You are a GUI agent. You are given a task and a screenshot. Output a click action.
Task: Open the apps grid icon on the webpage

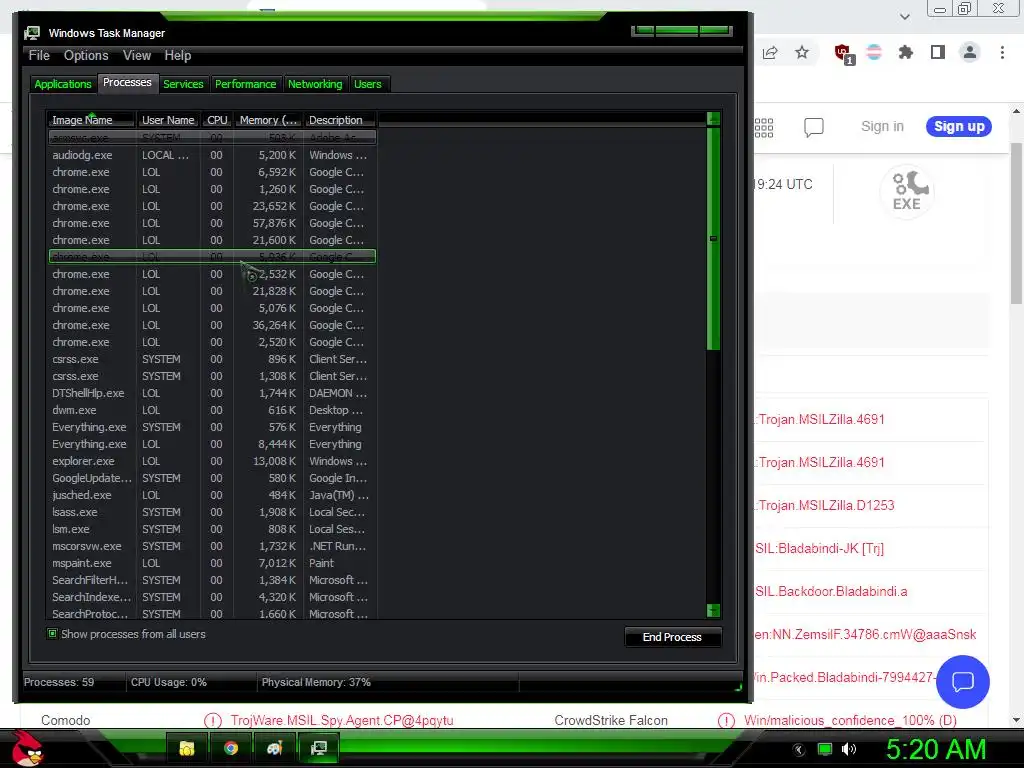tap(763, 127)
